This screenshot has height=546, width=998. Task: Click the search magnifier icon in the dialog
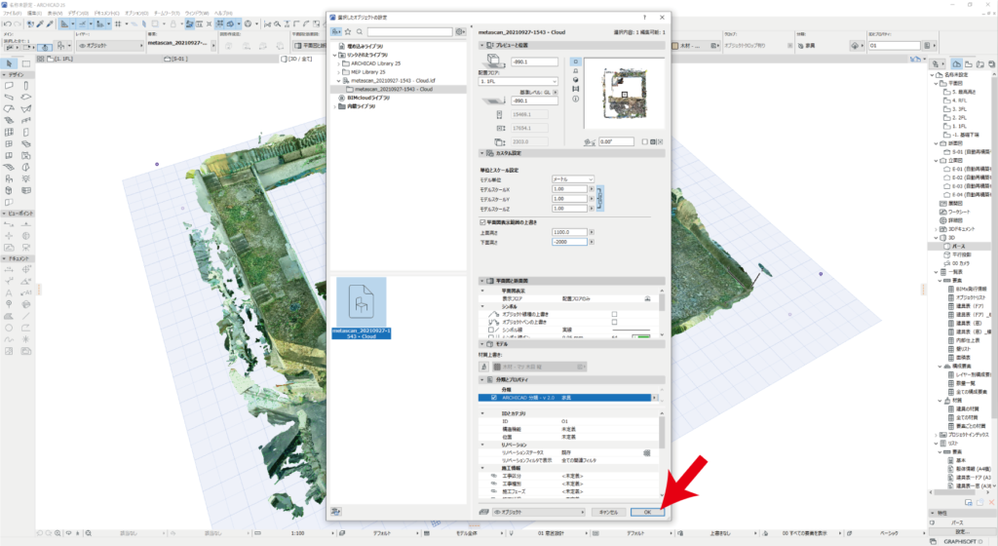(360, 32)
